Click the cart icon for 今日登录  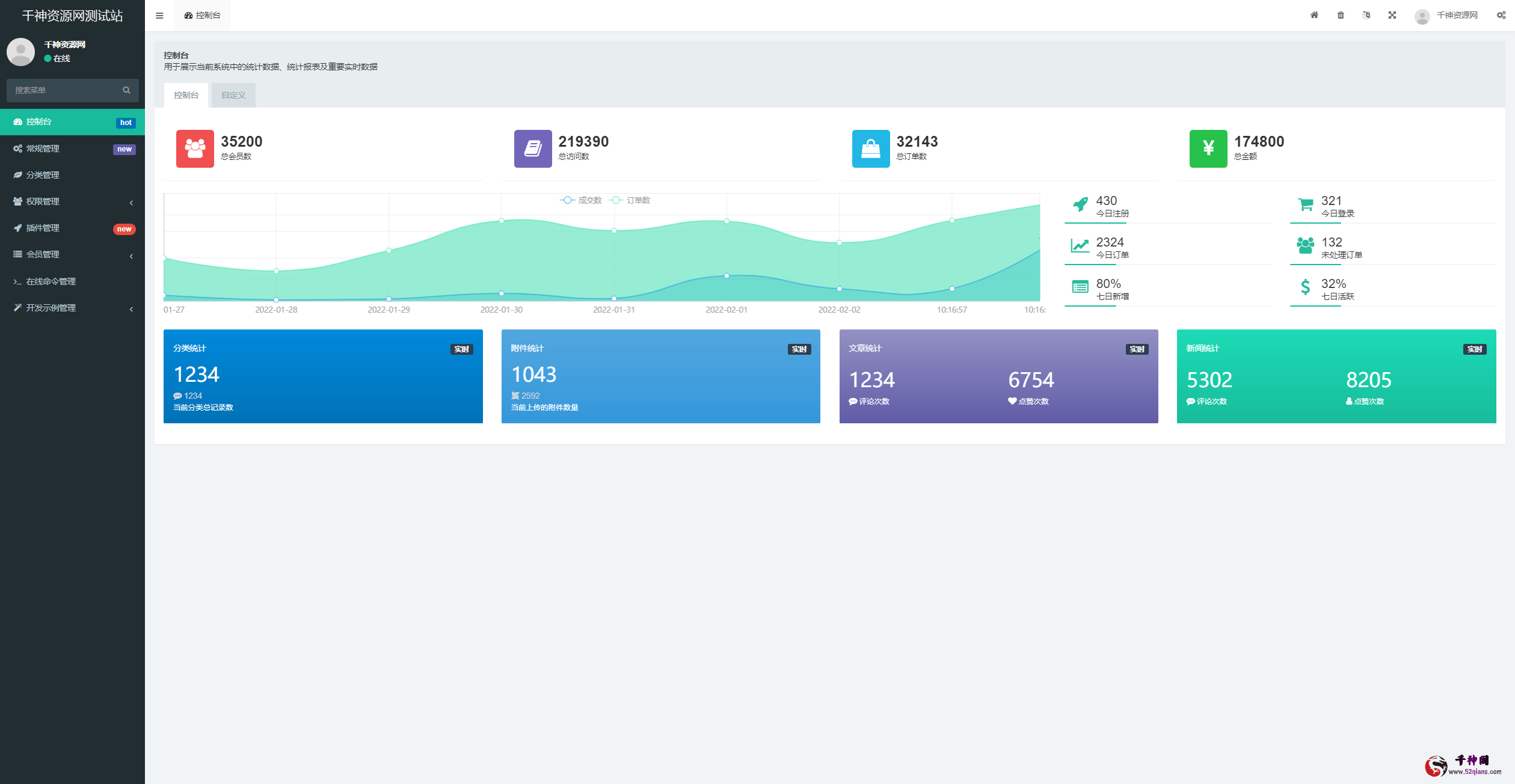point(1305,205)
